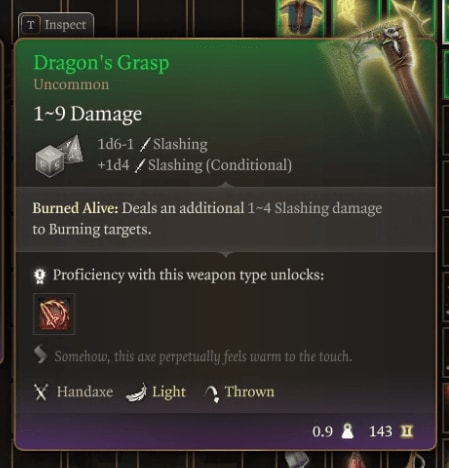This screenshot has height=468, width=449.
Task: Click the Handaxe crossed-weapons icon
Action: pos(41,392)
